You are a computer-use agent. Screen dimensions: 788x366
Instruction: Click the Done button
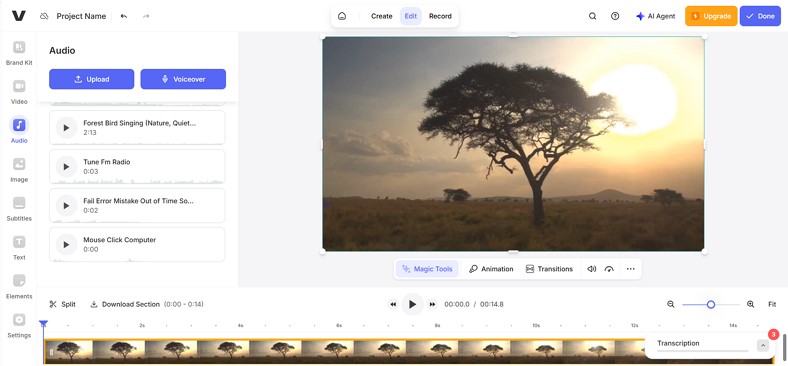coord(760,16)
